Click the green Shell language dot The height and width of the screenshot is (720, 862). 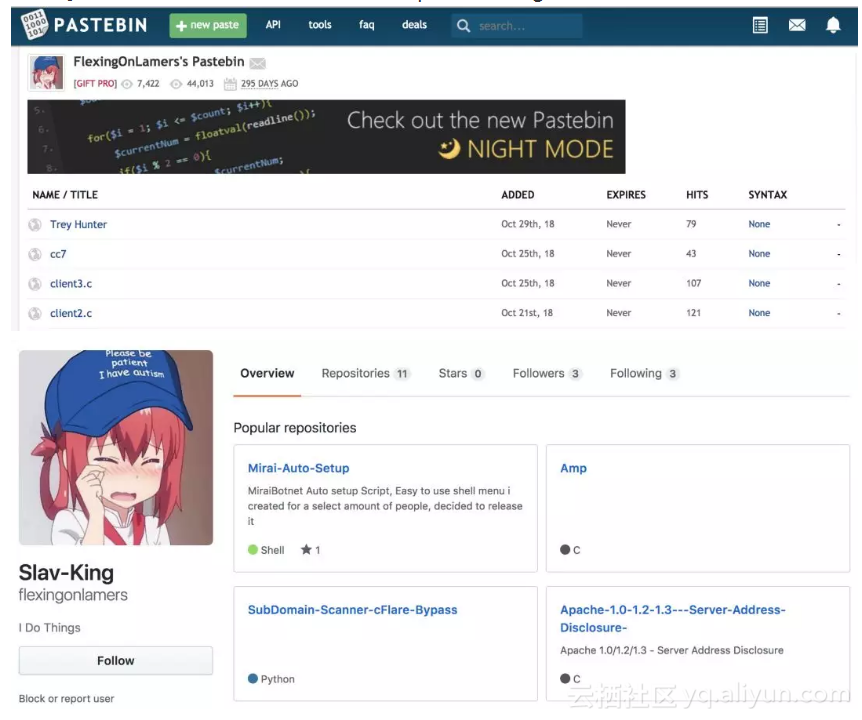253,550
